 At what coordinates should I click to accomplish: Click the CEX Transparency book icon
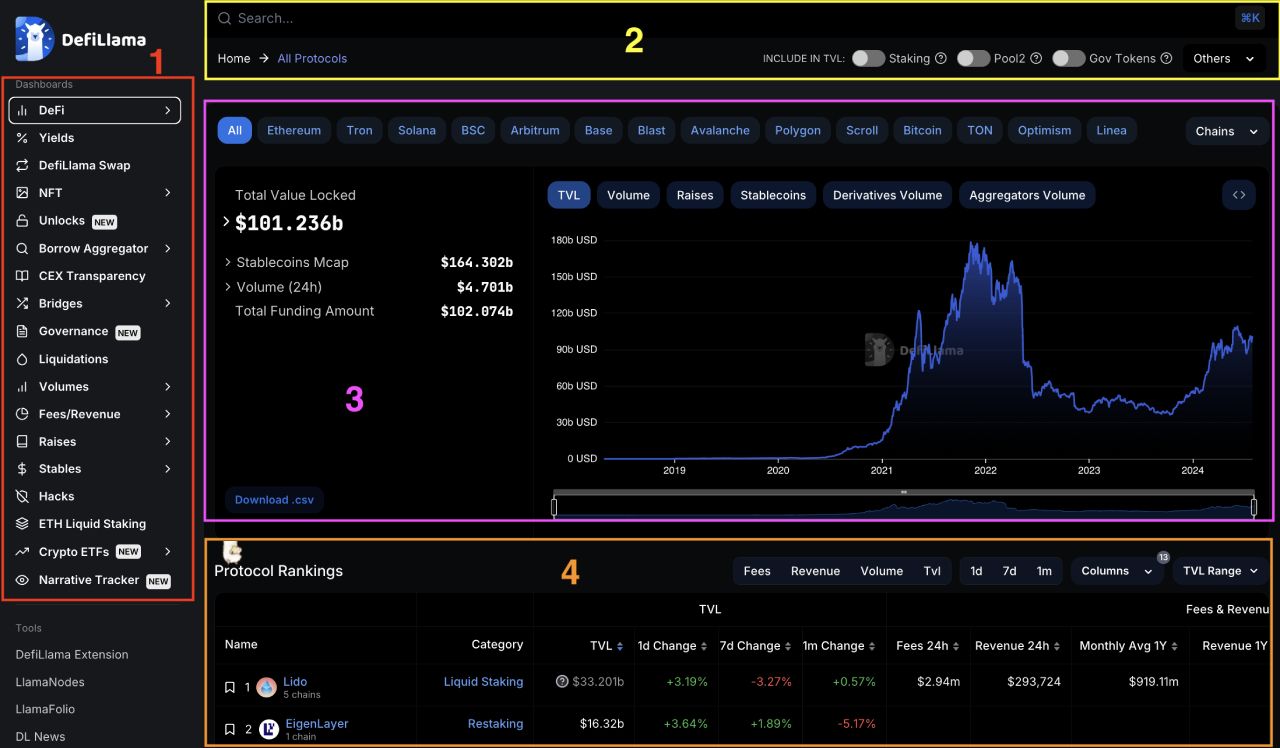22,276
